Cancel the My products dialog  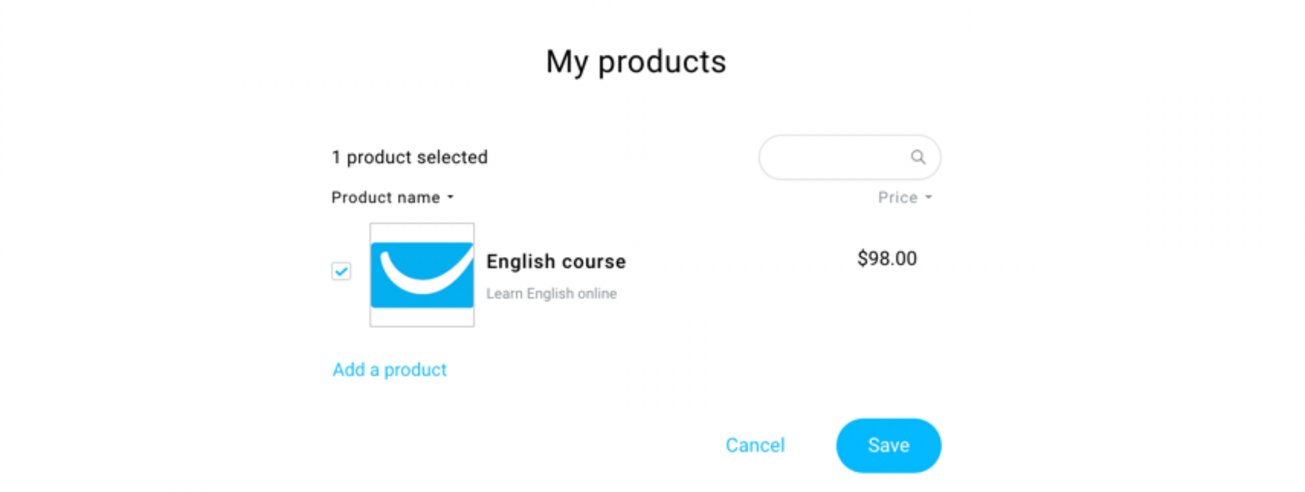click(755, 445)
